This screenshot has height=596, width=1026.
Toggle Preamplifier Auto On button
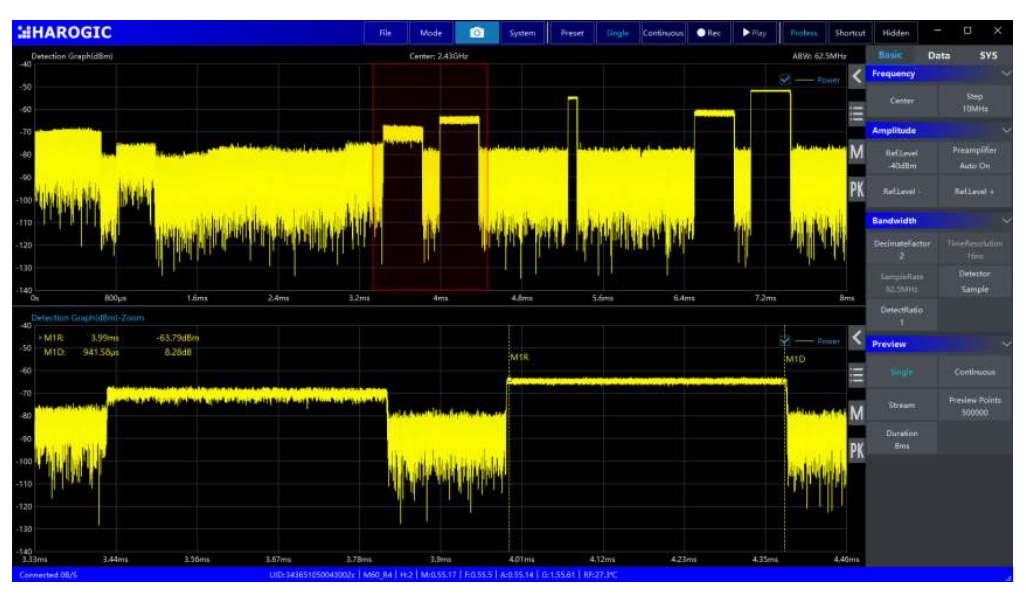(x=975, y=158)
